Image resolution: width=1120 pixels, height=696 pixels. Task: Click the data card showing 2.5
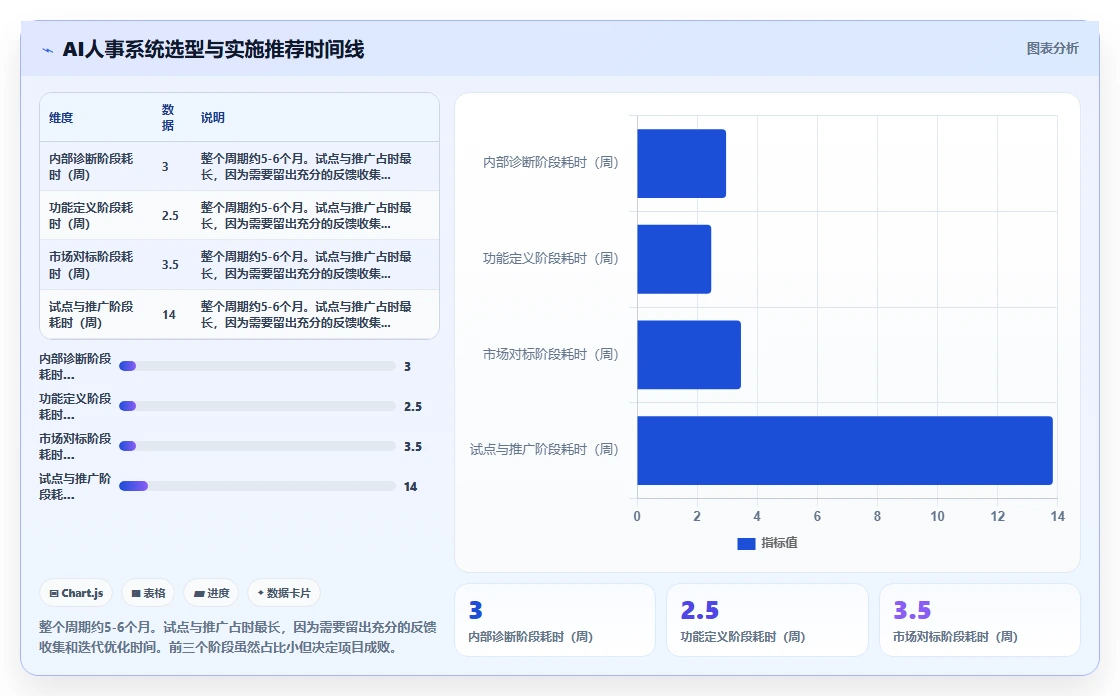click(767, 620)
